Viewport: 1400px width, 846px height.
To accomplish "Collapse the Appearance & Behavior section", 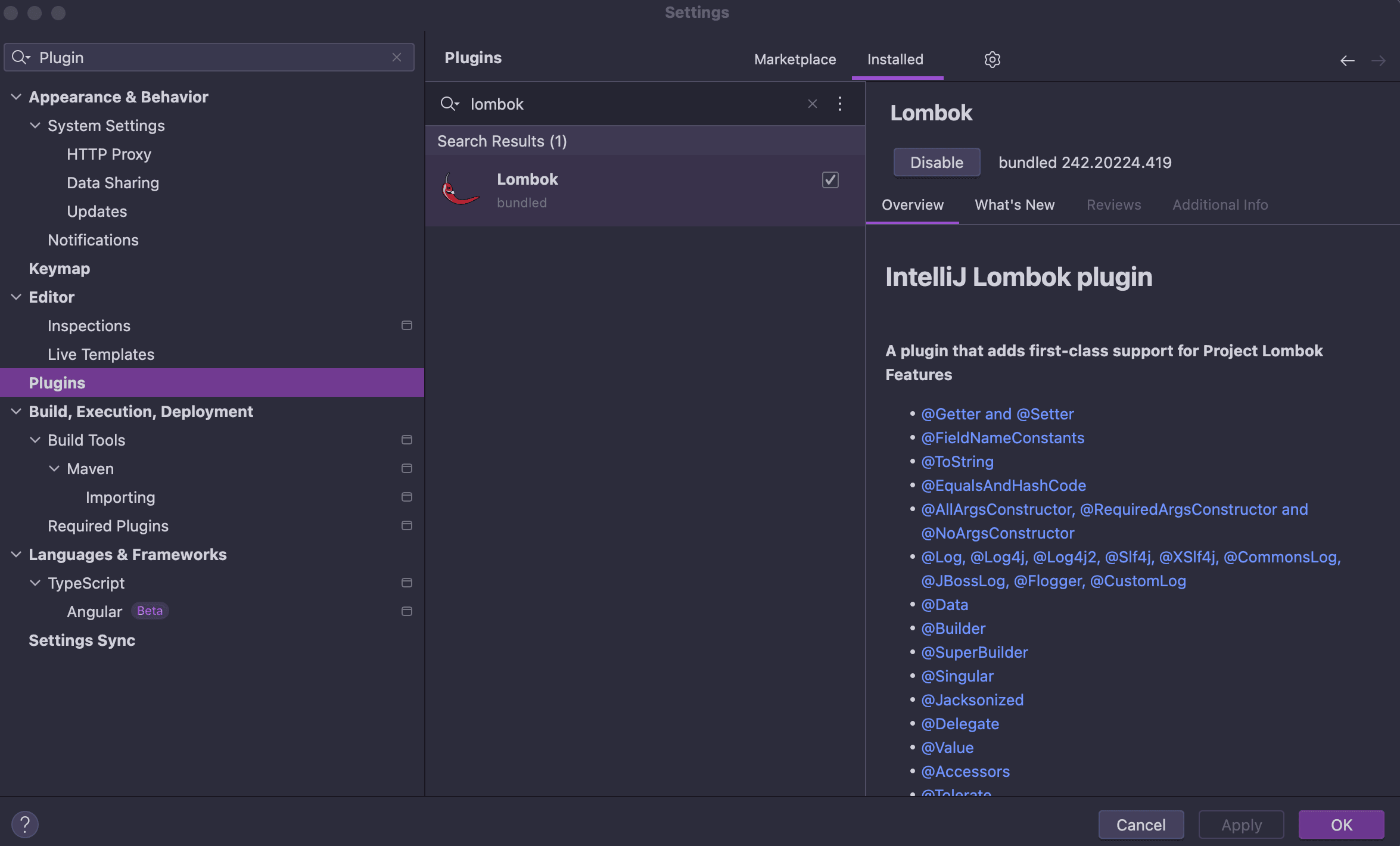I will click(16, 97).
